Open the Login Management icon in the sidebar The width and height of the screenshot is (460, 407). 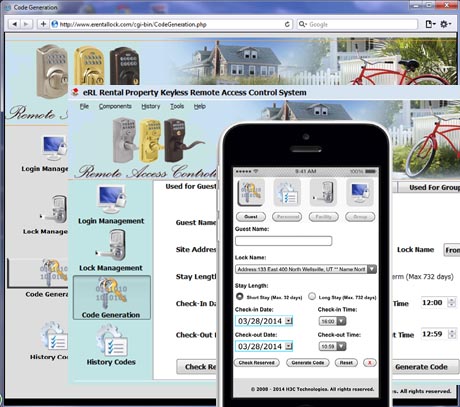(111, 199)
